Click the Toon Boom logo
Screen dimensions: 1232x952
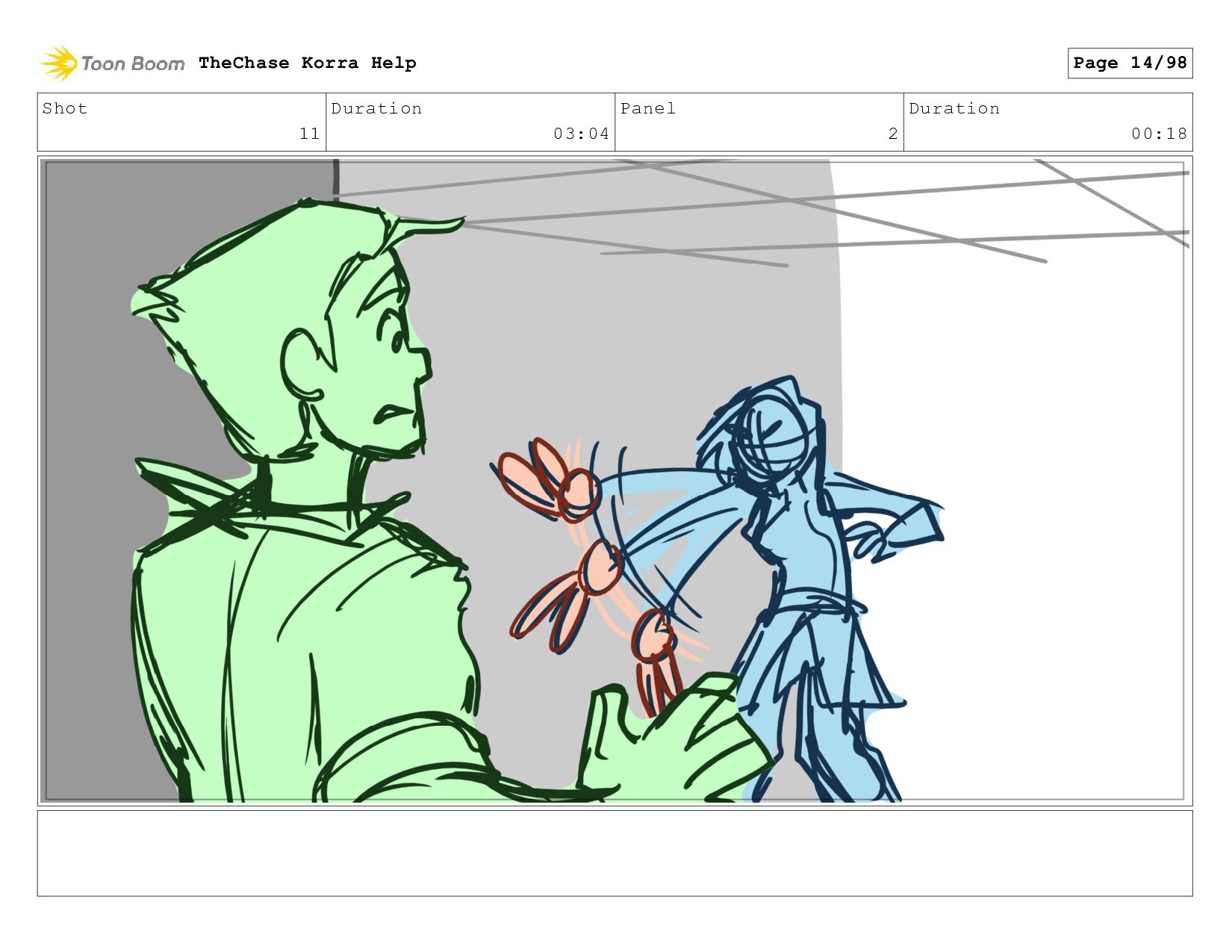point(112,63)
